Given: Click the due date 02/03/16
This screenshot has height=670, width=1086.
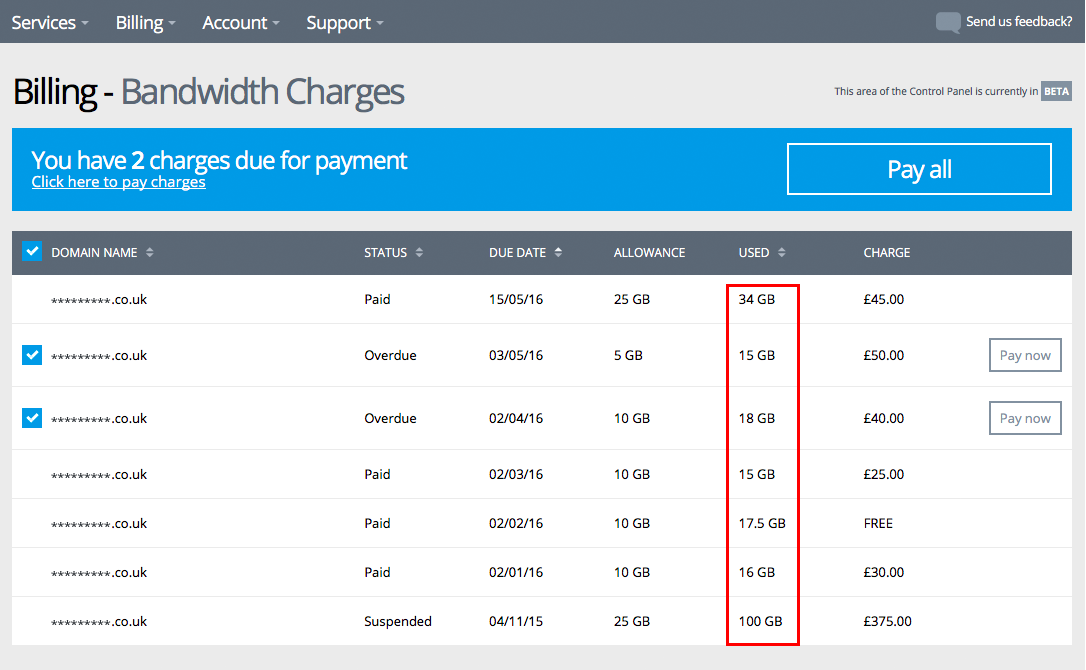Looking at the screenshot, I should coord(516,475).
